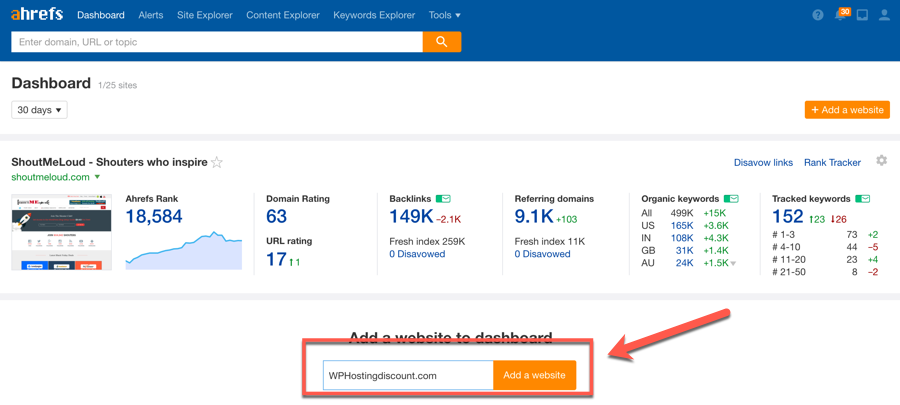Click the top '+ Add a website' button
900x405 pixels.
(847, 110)
